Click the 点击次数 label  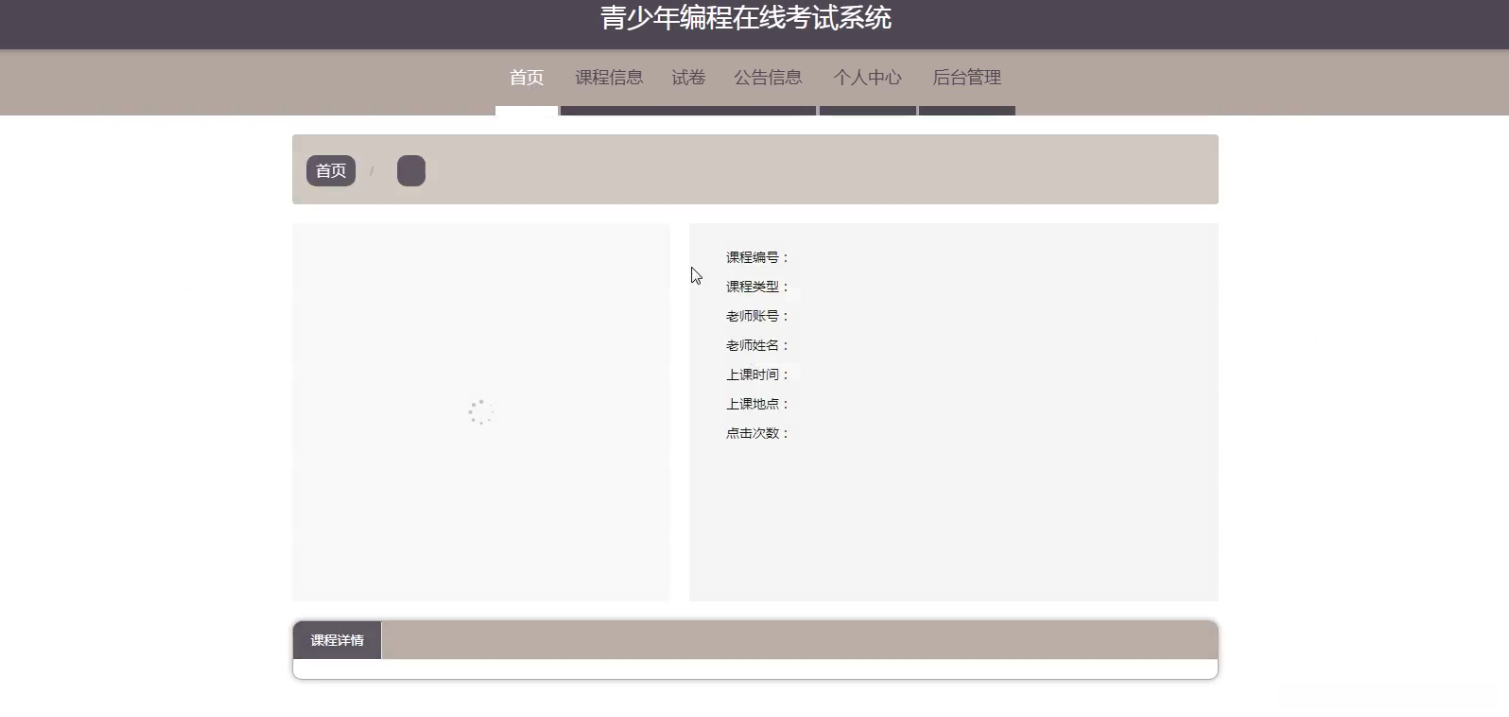click(758, 433)
